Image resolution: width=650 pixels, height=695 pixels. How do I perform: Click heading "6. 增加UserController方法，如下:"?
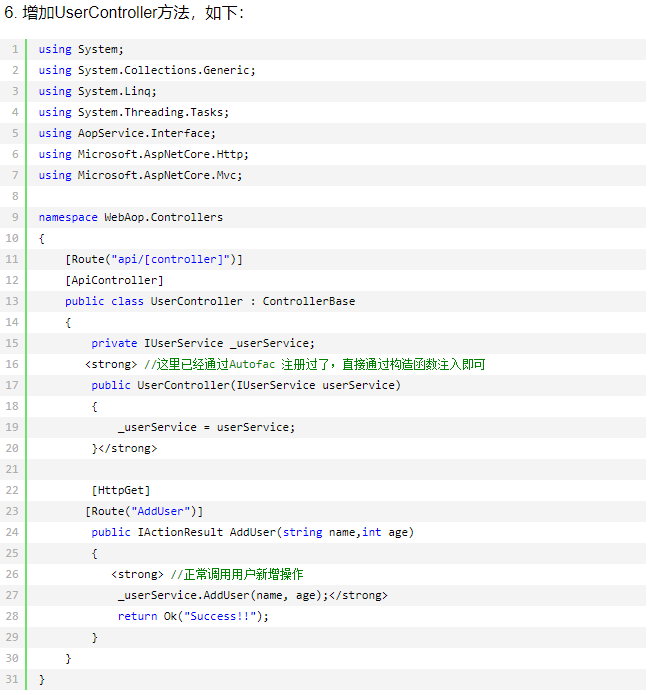tap(124, 13)
